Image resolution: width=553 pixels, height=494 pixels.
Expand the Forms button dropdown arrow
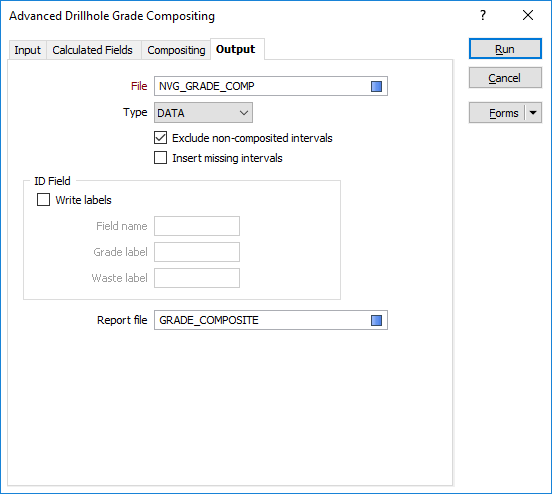point(533,113)
